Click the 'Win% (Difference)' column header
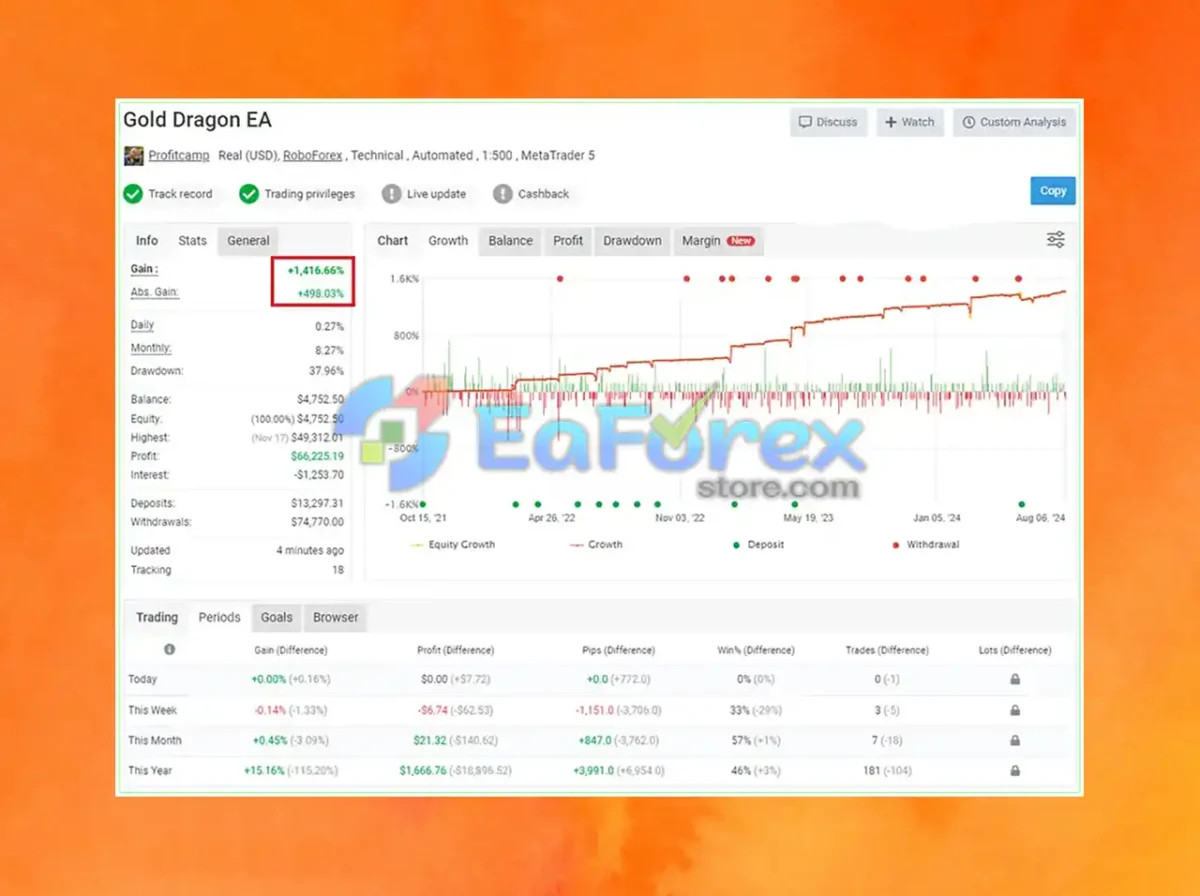The width and height of the screenshot is (1200, 896). tap(756, 650)
